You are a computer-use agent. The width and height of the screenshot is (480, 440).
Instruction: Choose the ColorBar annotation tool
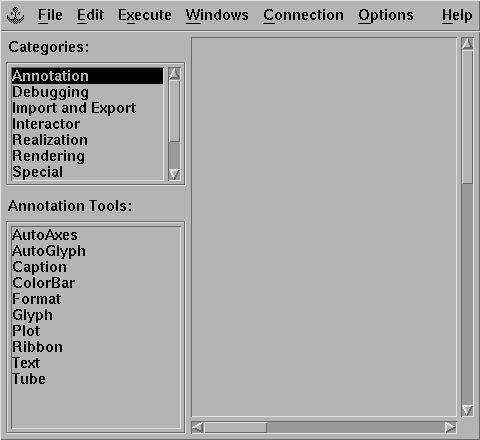[44, 283]
